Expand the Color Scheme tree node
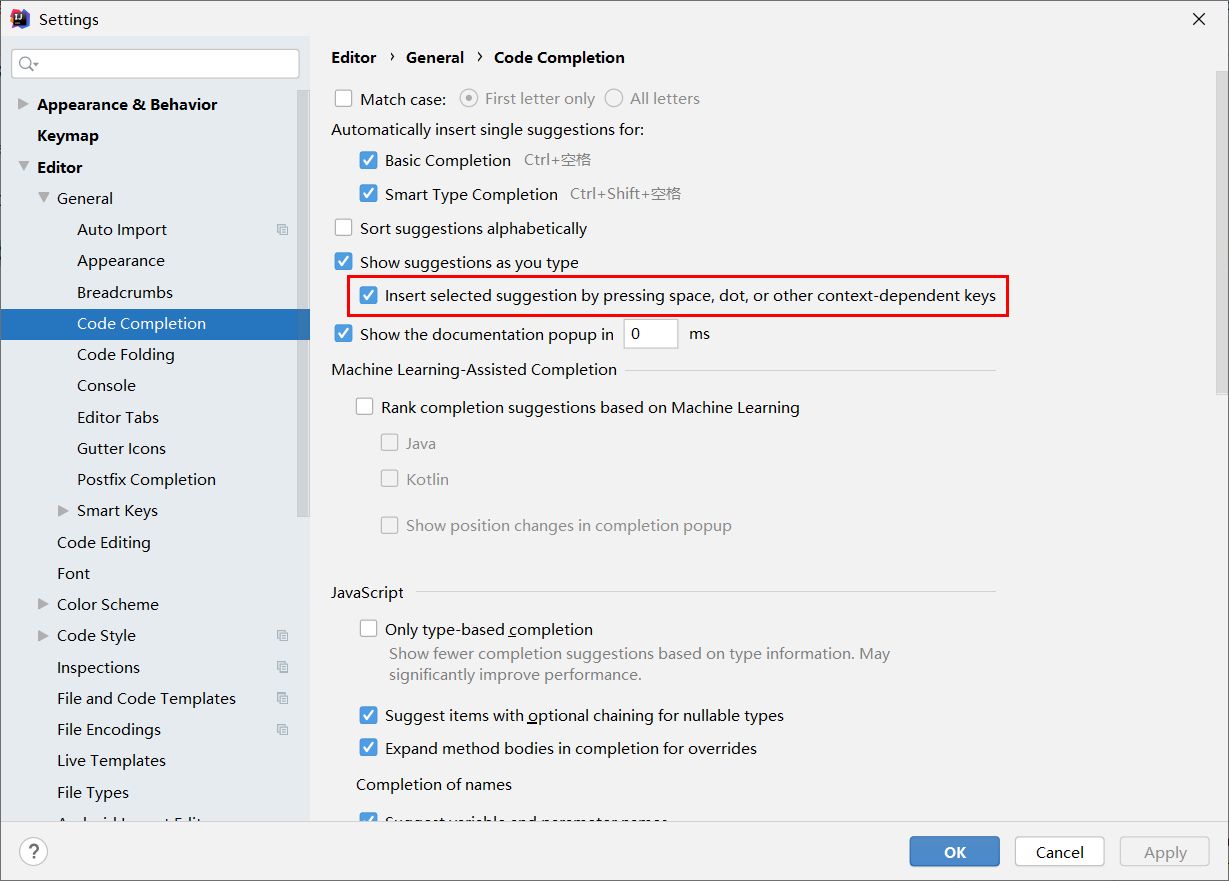 pyautogui.click(x=43, y=604)
